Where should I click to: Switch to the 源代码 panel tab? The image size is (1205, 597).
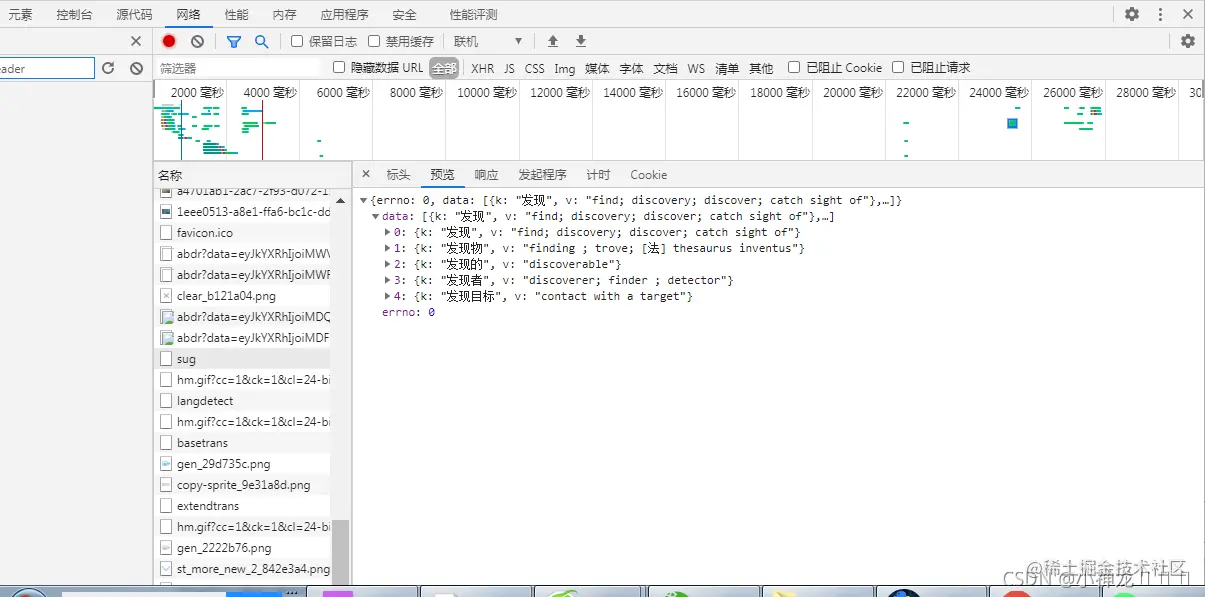[134, 14]
